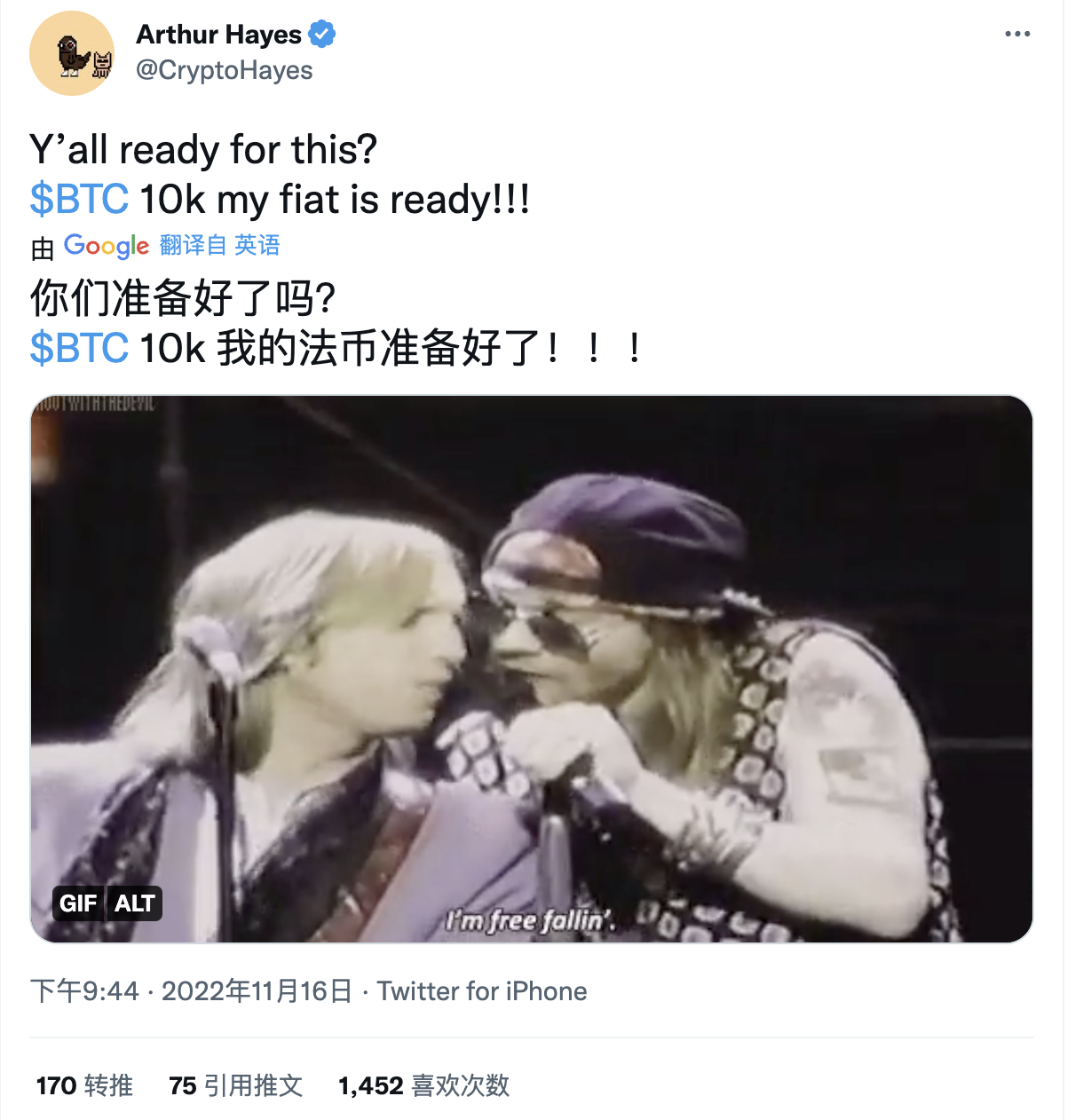
Task: Click the 翻译自 英语 translation link
Action: coord(220,245)
